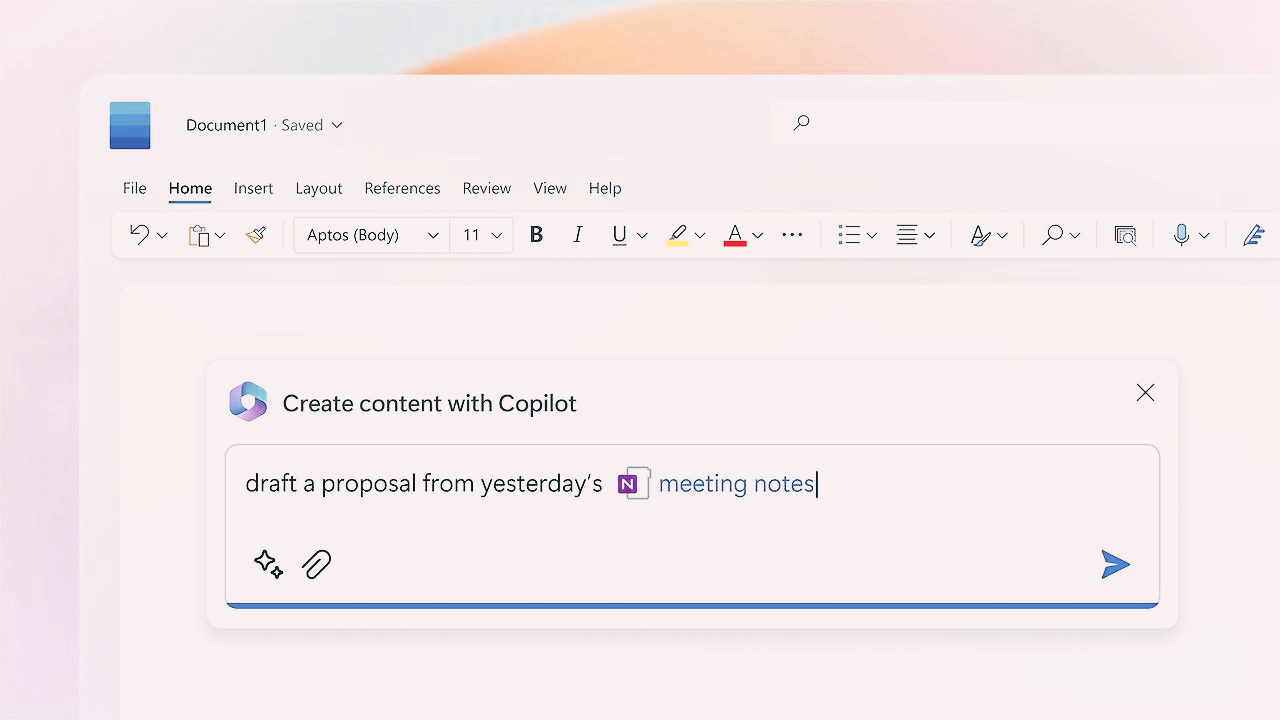The width and height of the screenshot is (1280, 720).
Task: Focus the Copilot prompt text field
Action: pos(692,525)
